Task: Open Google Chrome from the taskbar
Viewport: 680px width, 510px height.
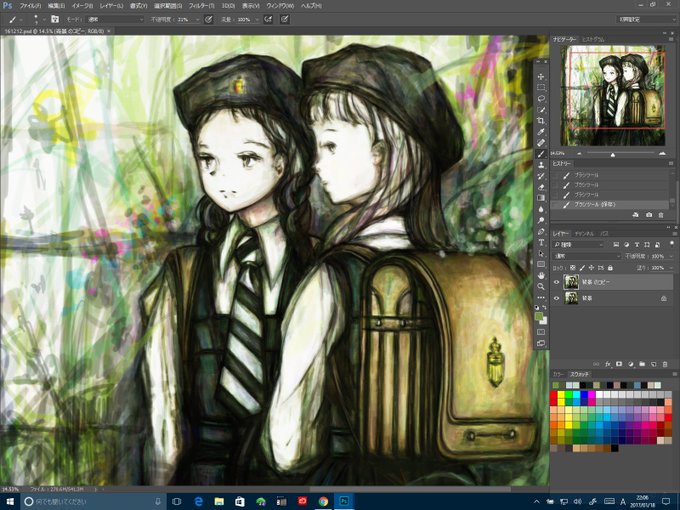Action: pyautogui.click(x=323, y=502)
